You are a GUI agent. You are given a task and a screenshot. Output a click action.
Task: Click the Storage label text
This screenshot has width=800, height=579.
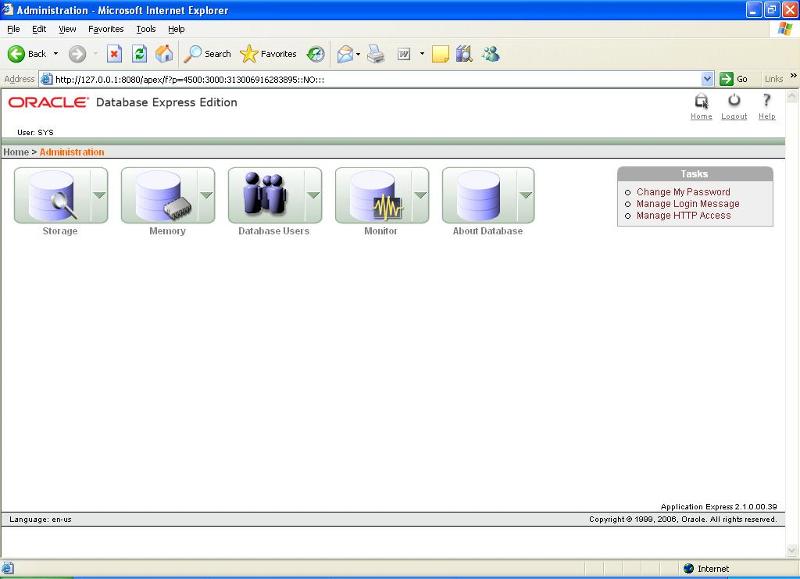tap(60, 231)
